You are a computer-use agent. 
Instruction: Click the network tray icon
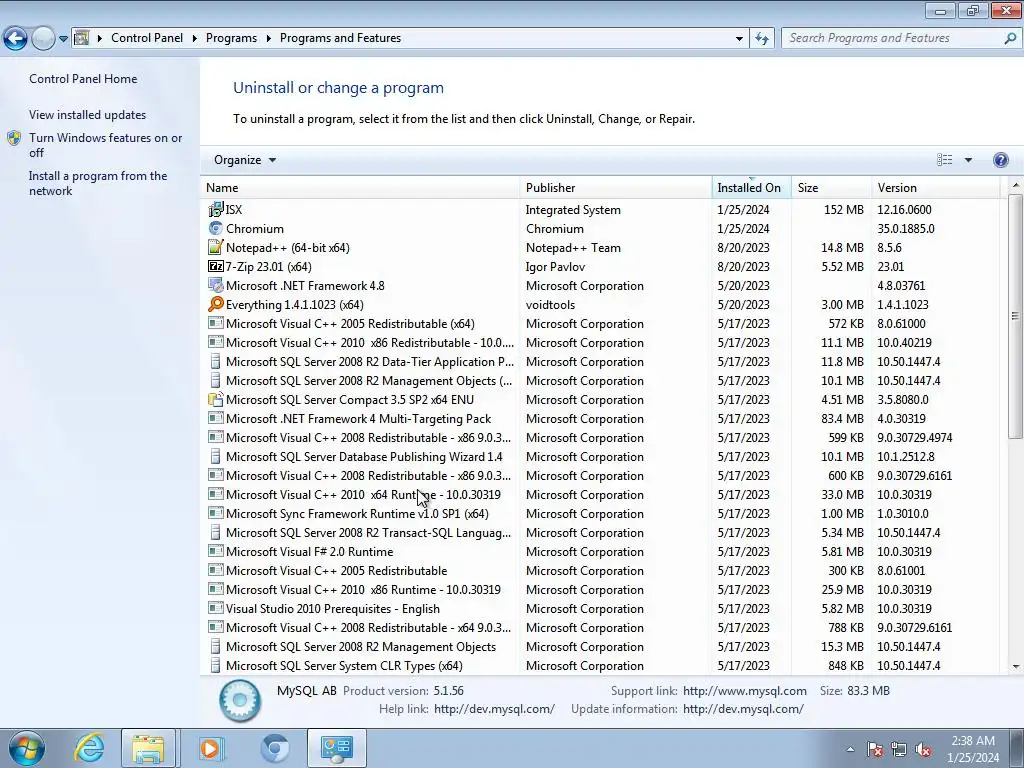point(899,749)
